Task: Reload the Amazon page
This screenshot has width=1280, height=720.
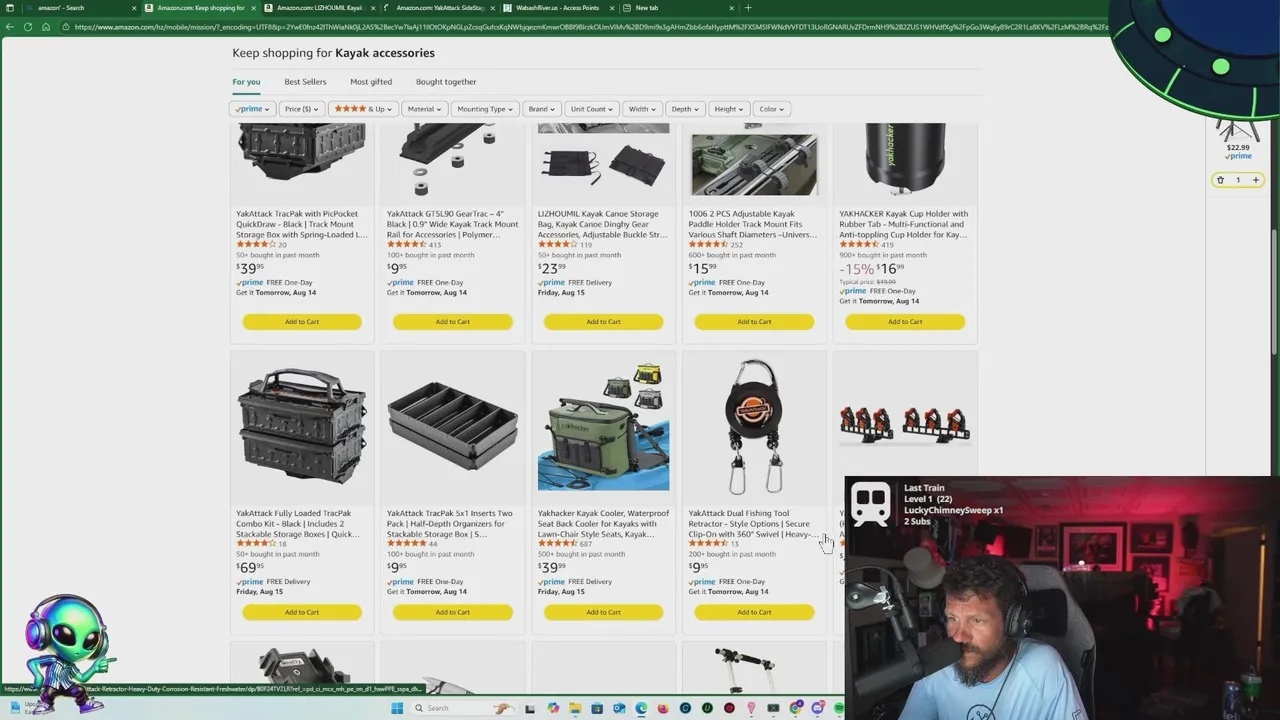Action: click(28, 27)
